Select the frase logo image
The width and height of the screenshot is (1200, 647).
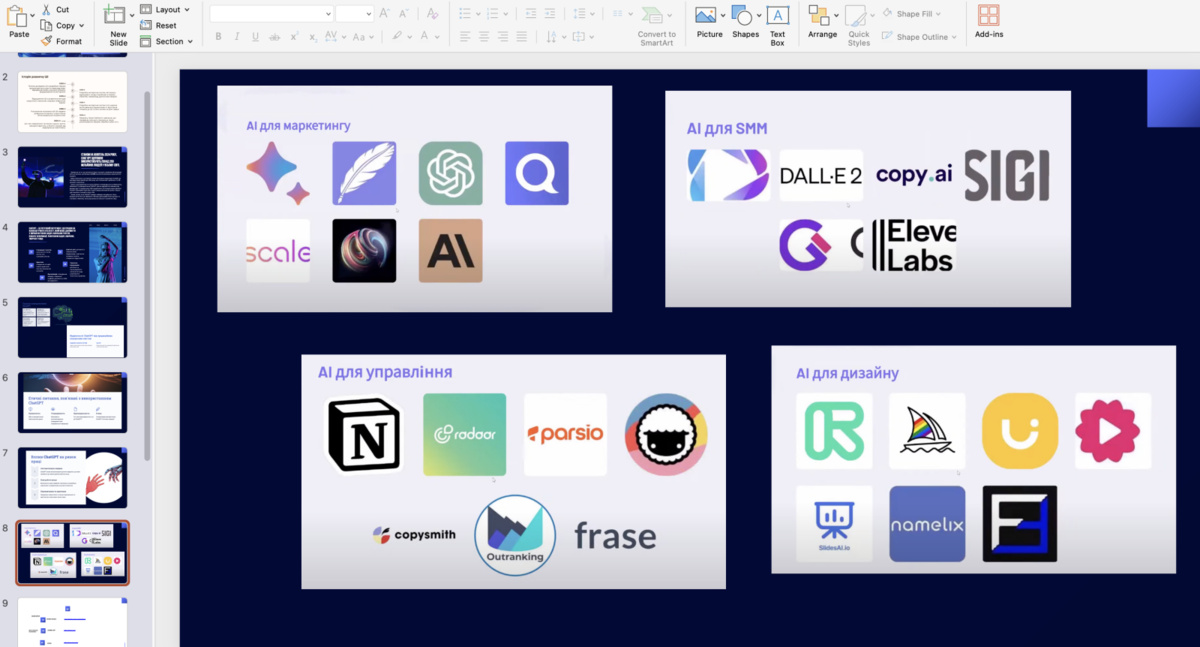click(x=615, y=536)
